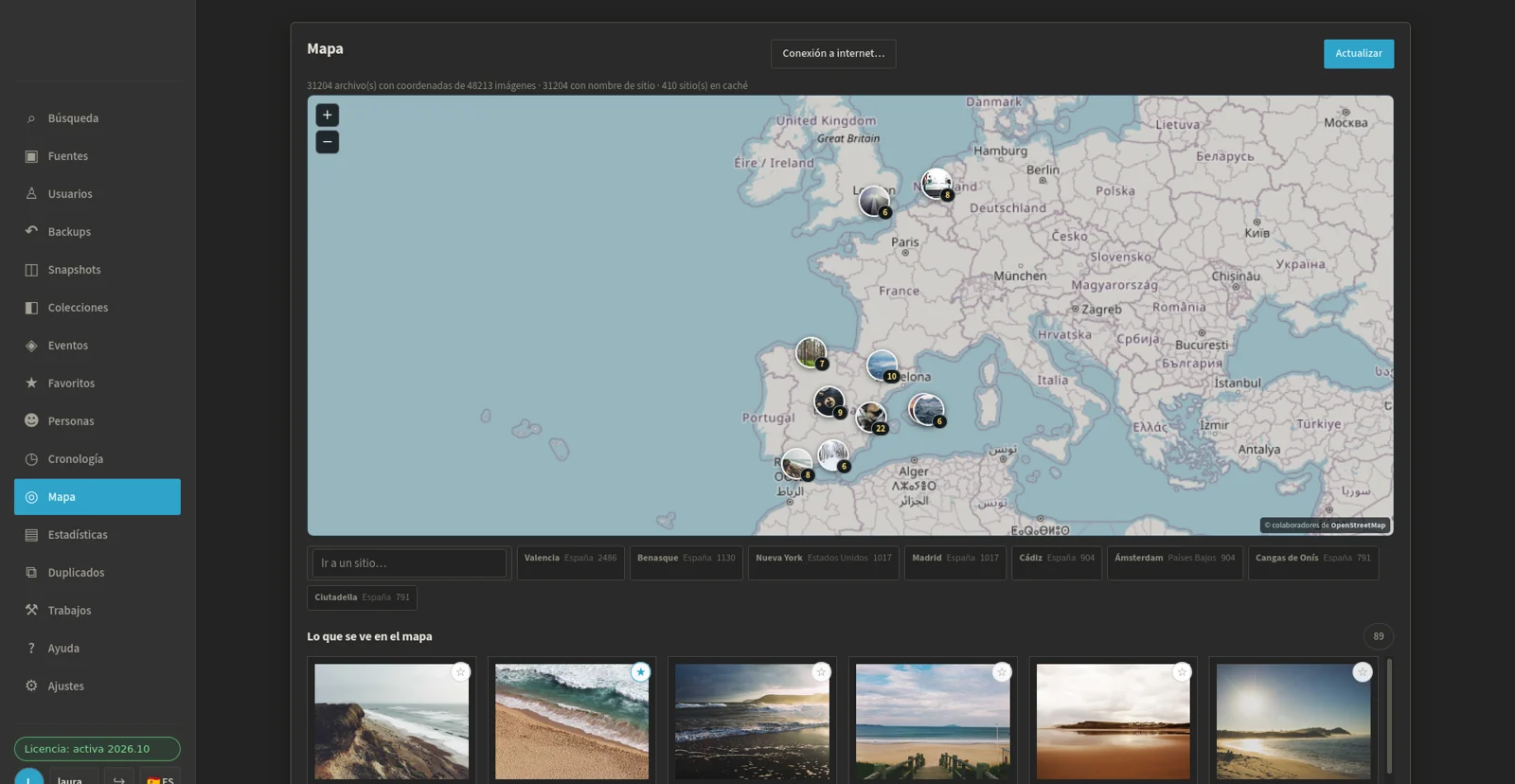Unfavorite the turquoise wave beach photo

click(x=641, y=672)
